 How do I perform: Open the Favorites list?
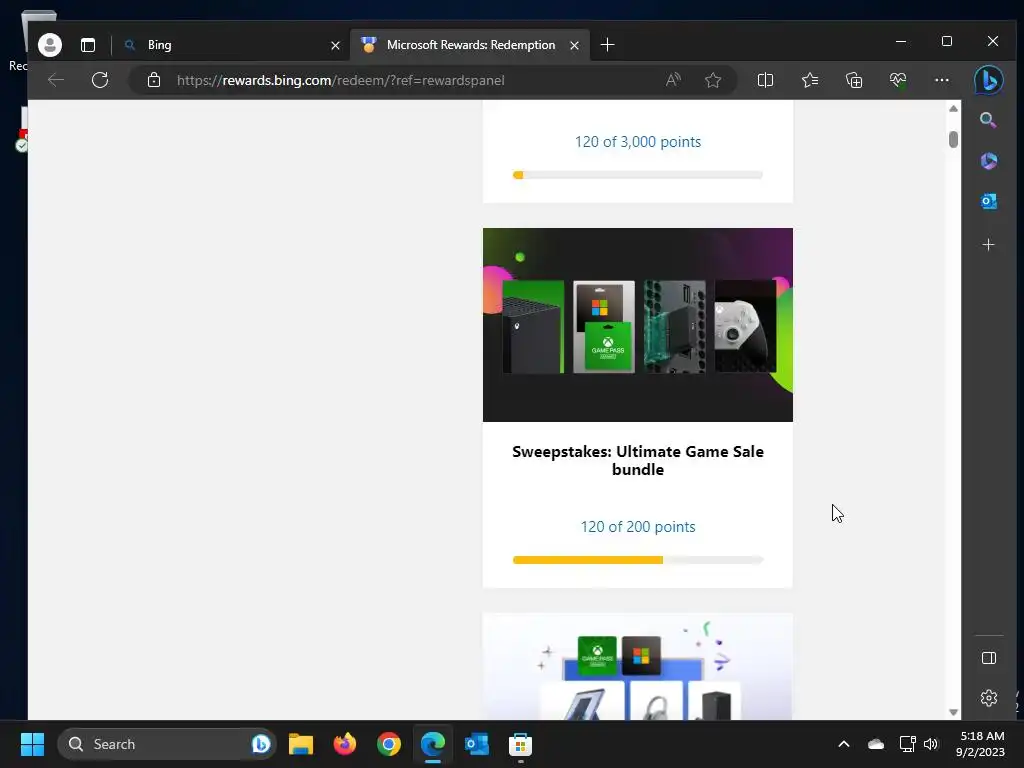point(810,80)
